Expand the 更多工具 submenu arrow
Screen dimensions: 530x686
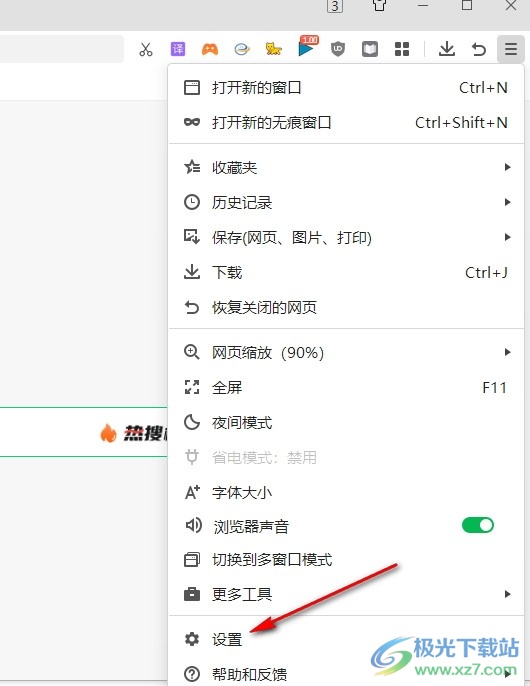pos(507,594)
